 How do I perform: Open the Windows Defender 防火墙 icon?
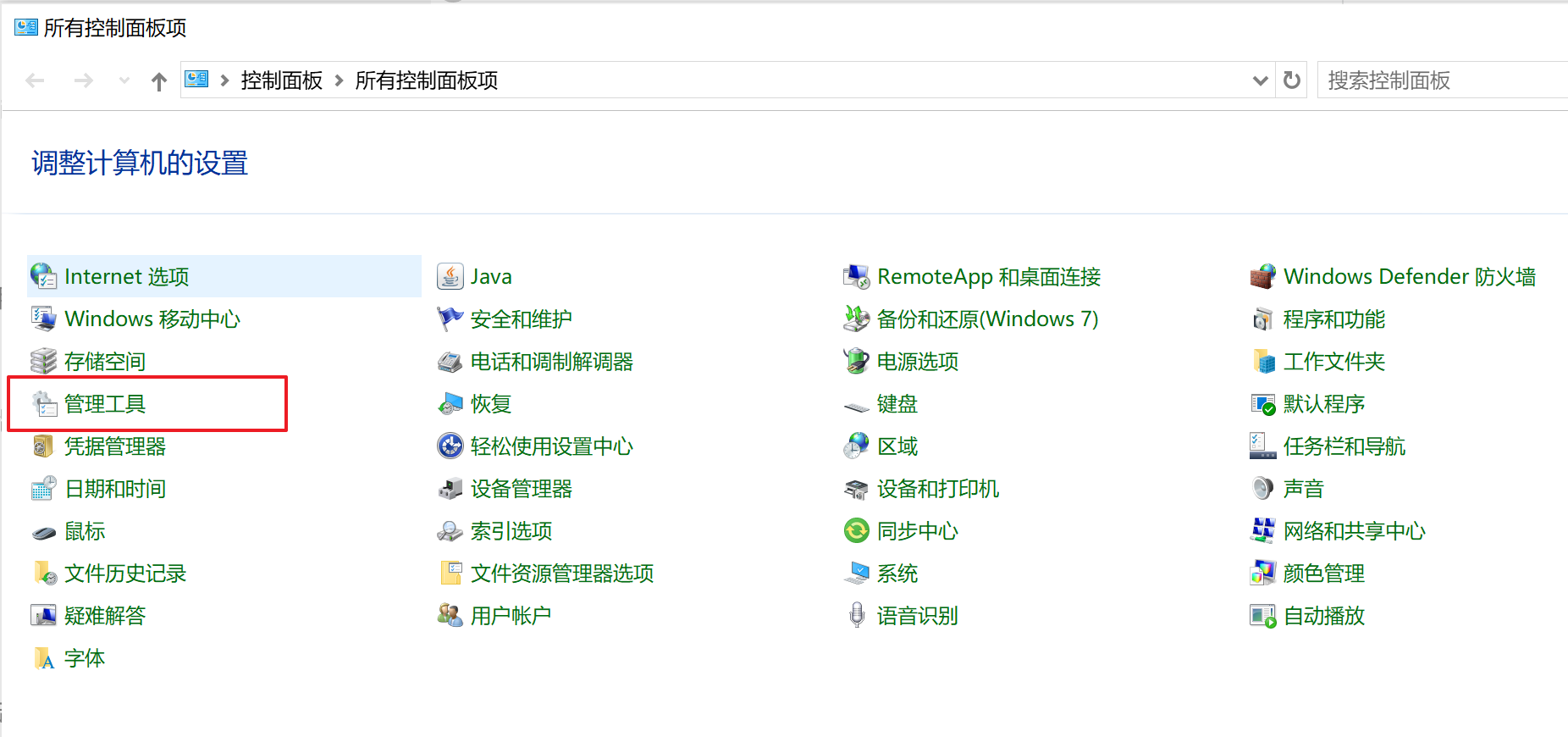1262,276
